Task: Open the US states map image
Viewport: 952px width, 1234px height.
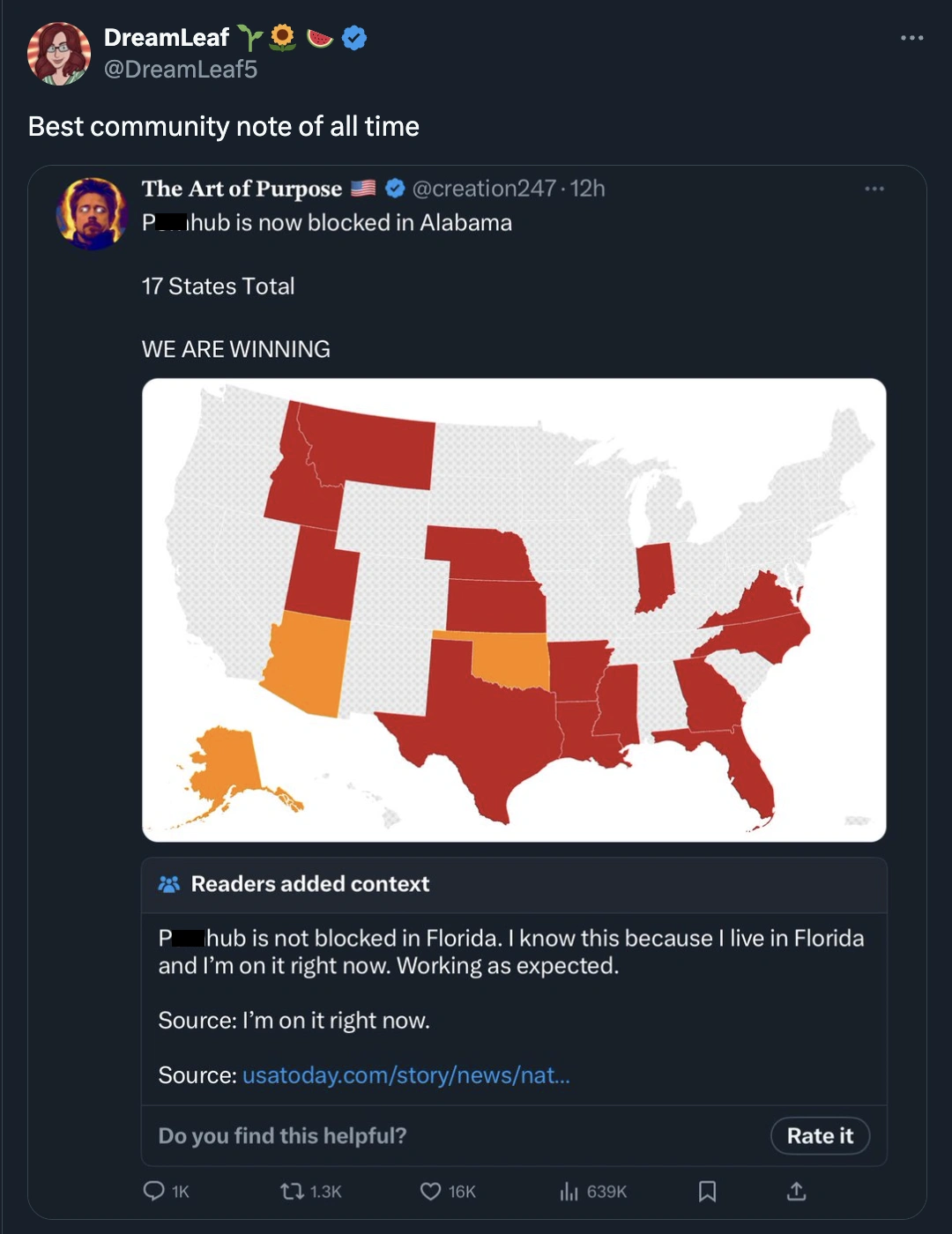Action: pyautogui.click(x=514, y=610)
